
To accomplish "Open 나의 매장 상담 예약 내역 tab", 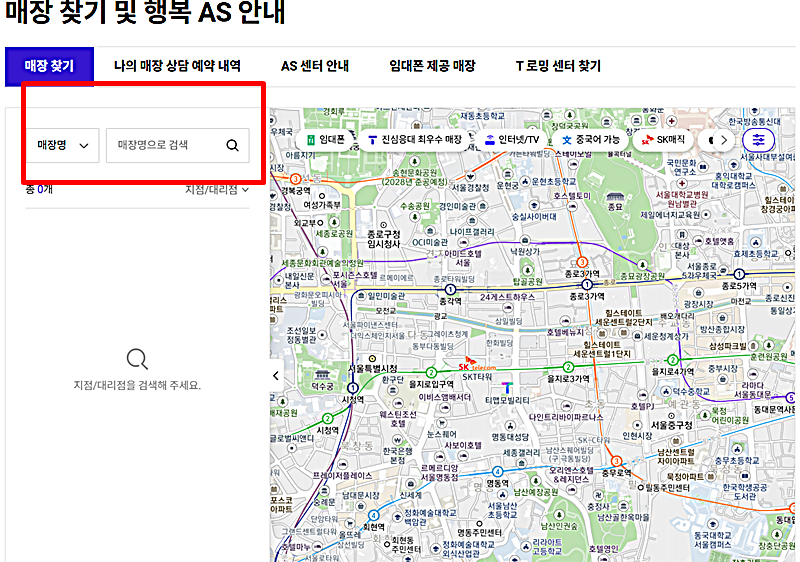I will pos(177,66).
